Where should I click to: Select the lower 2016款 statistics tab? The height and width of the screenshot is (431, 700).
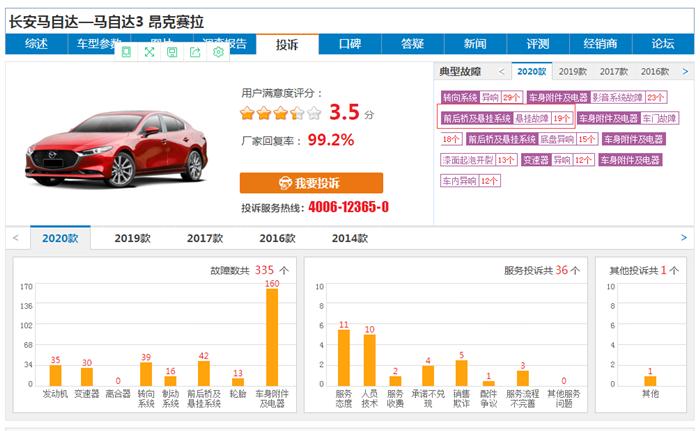tap(277, 238)
